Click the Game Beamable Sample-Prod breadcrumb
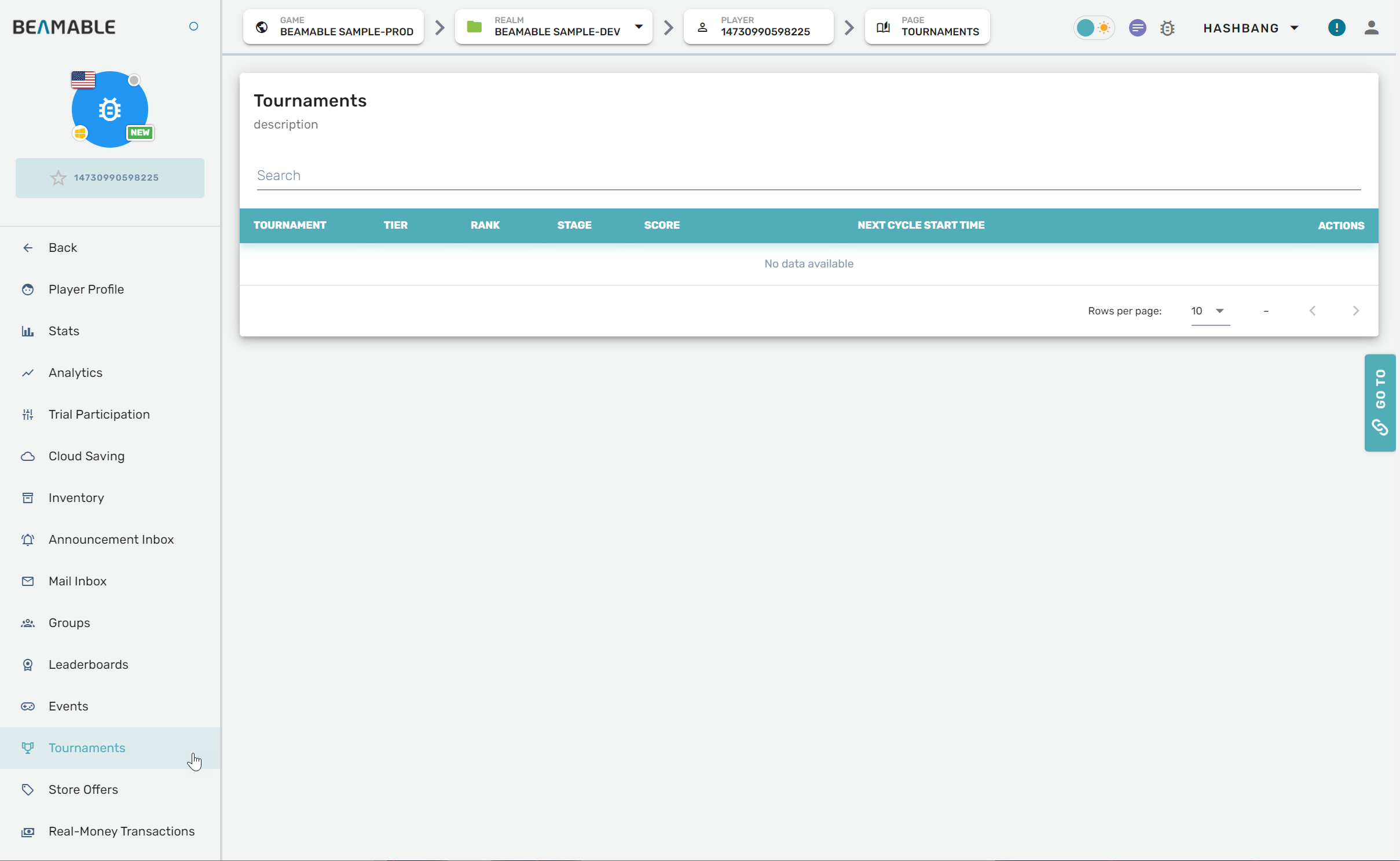1400x861 pixels. 333,27
